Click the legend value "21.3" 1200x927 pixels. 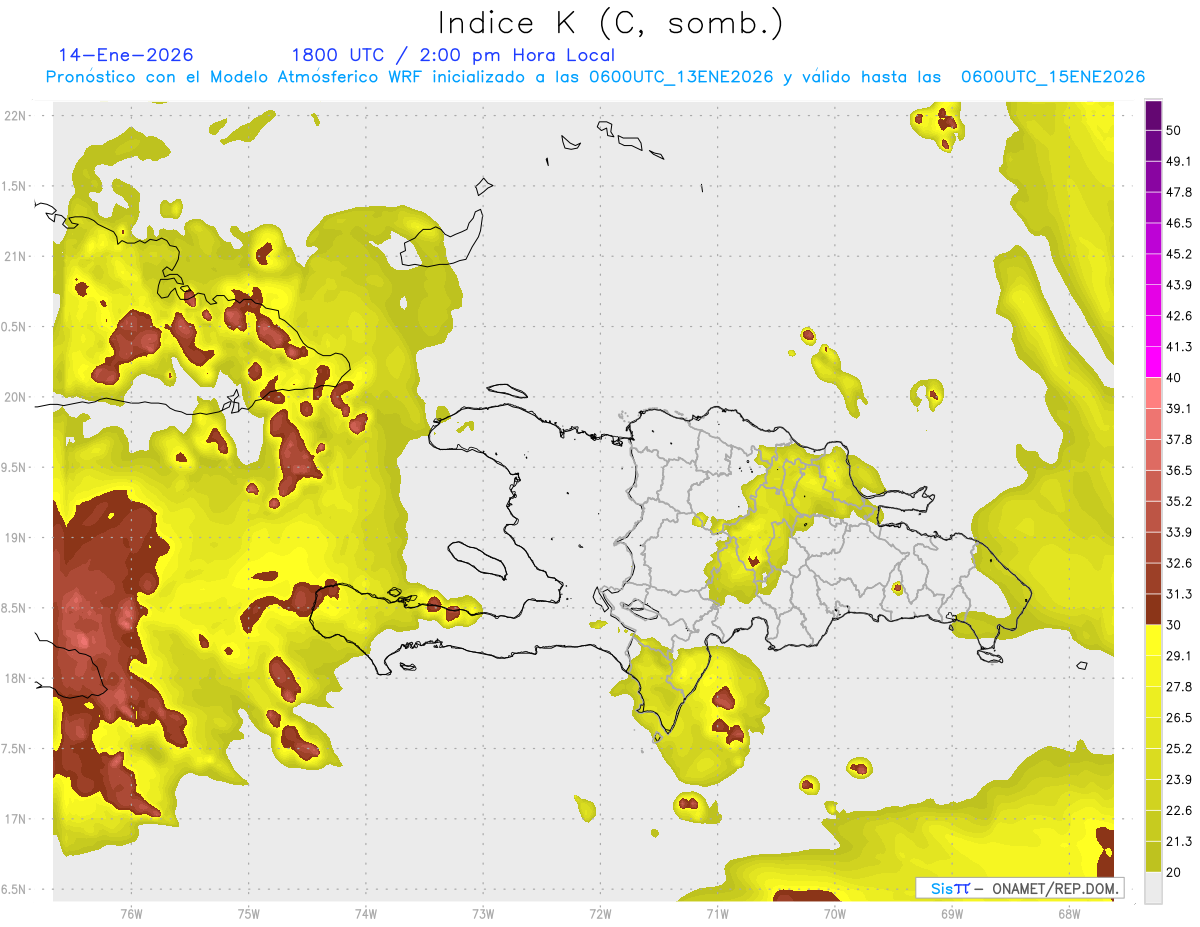click(x=1179, y=842)
